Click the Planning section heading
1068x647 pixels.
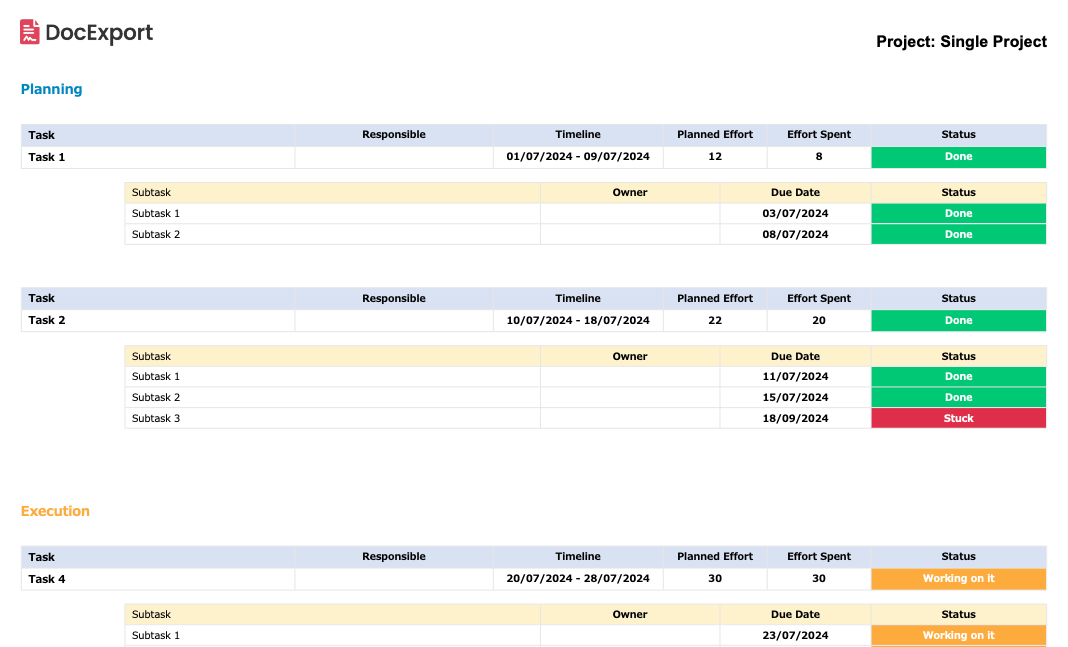click(52, 89)
